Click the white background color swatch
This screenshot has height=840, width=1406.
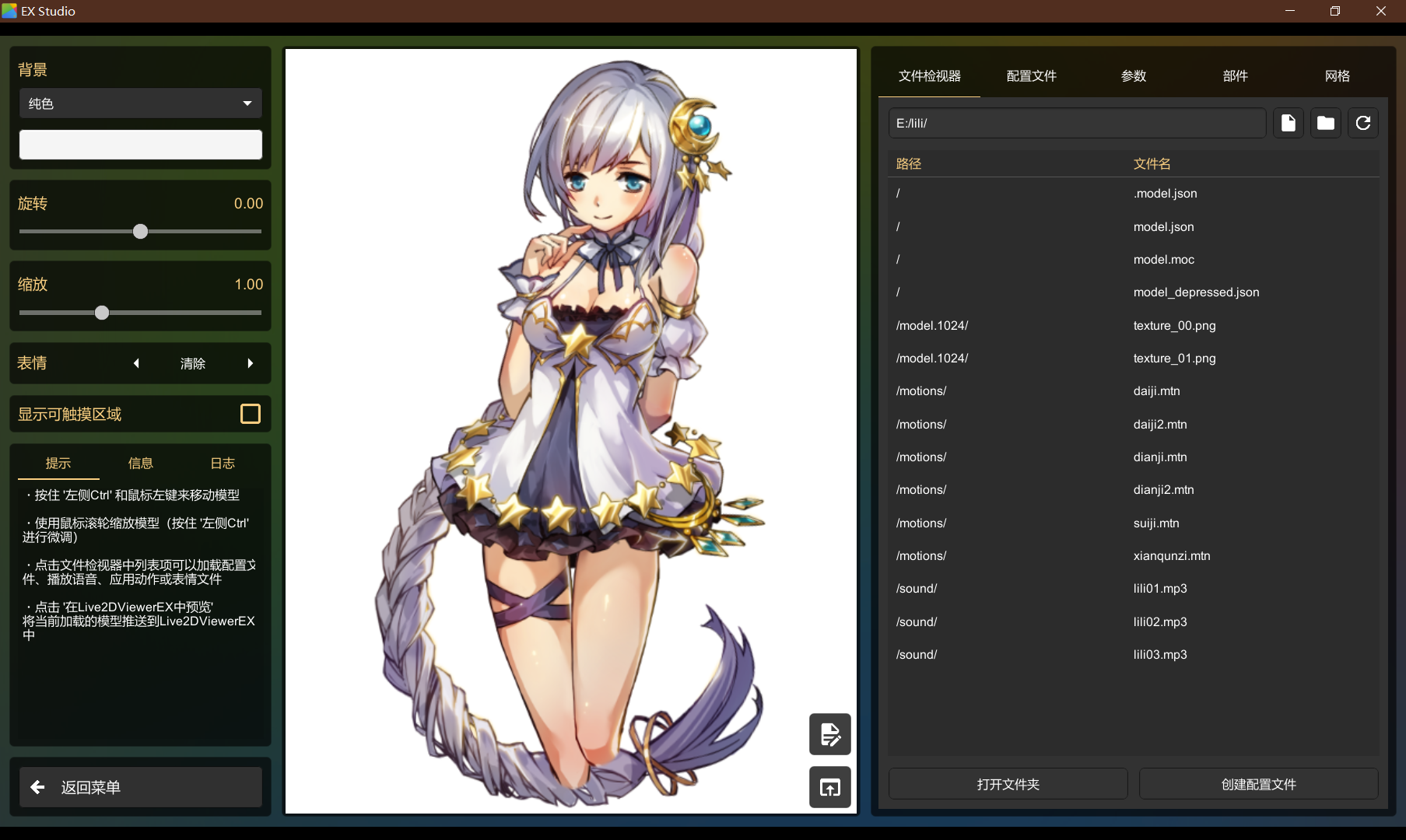[x=141, y=145]
